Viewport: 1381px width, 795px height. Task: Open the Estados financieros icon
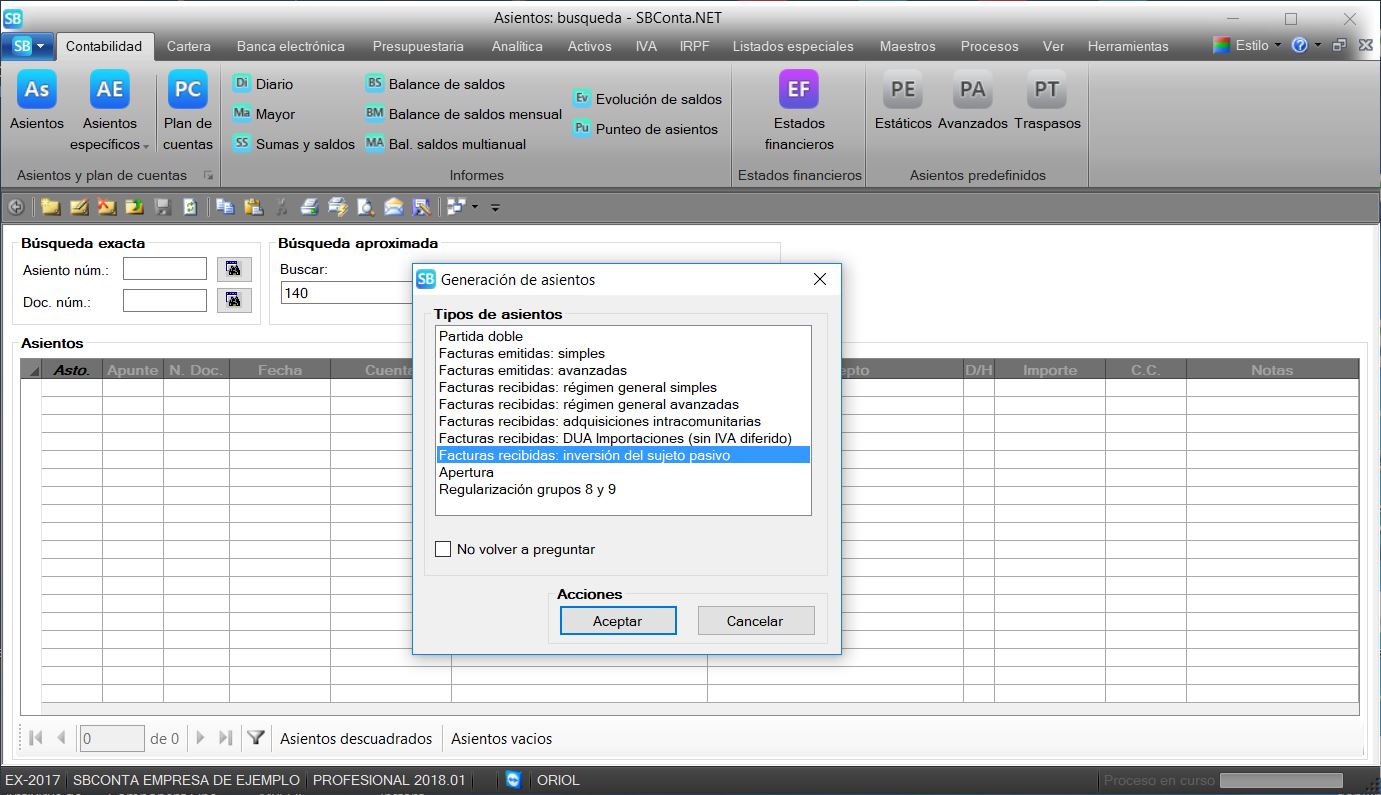(798, 91)
